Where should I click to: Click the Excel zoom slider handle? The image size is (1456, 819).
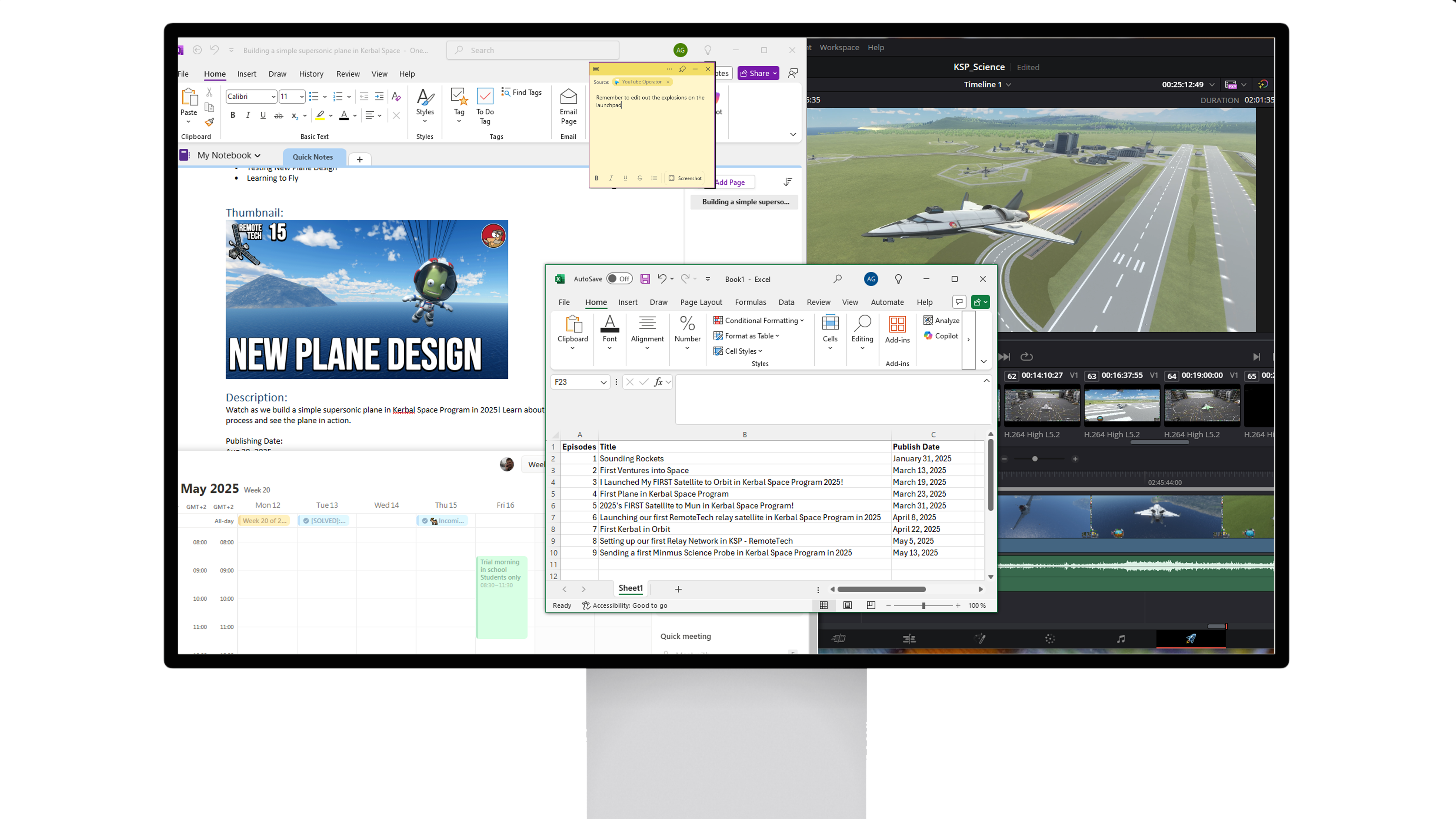[x=923, y=605]
